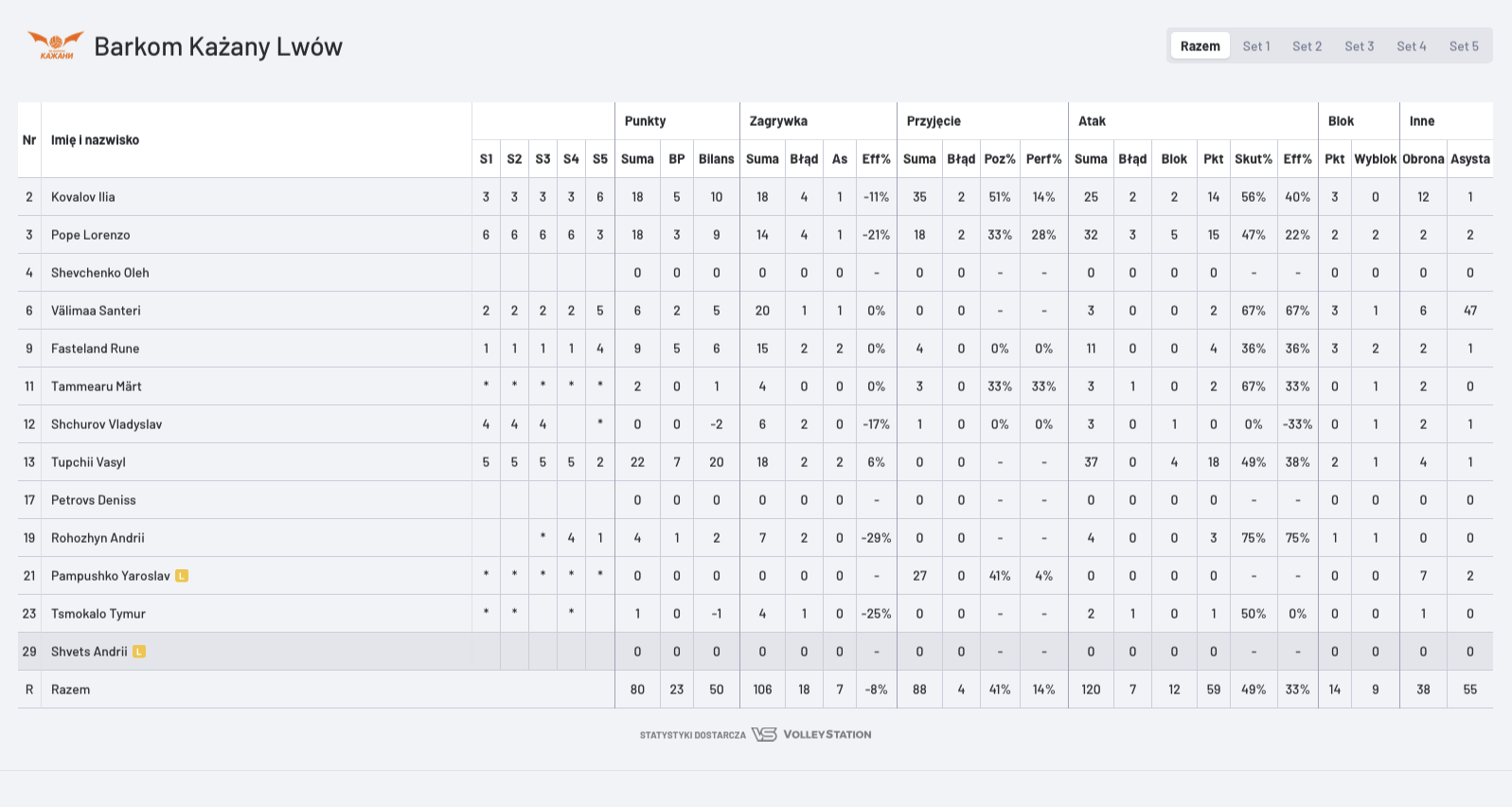
Task: Open the Set 4 statistics tab
Action: pos(1412,45)
